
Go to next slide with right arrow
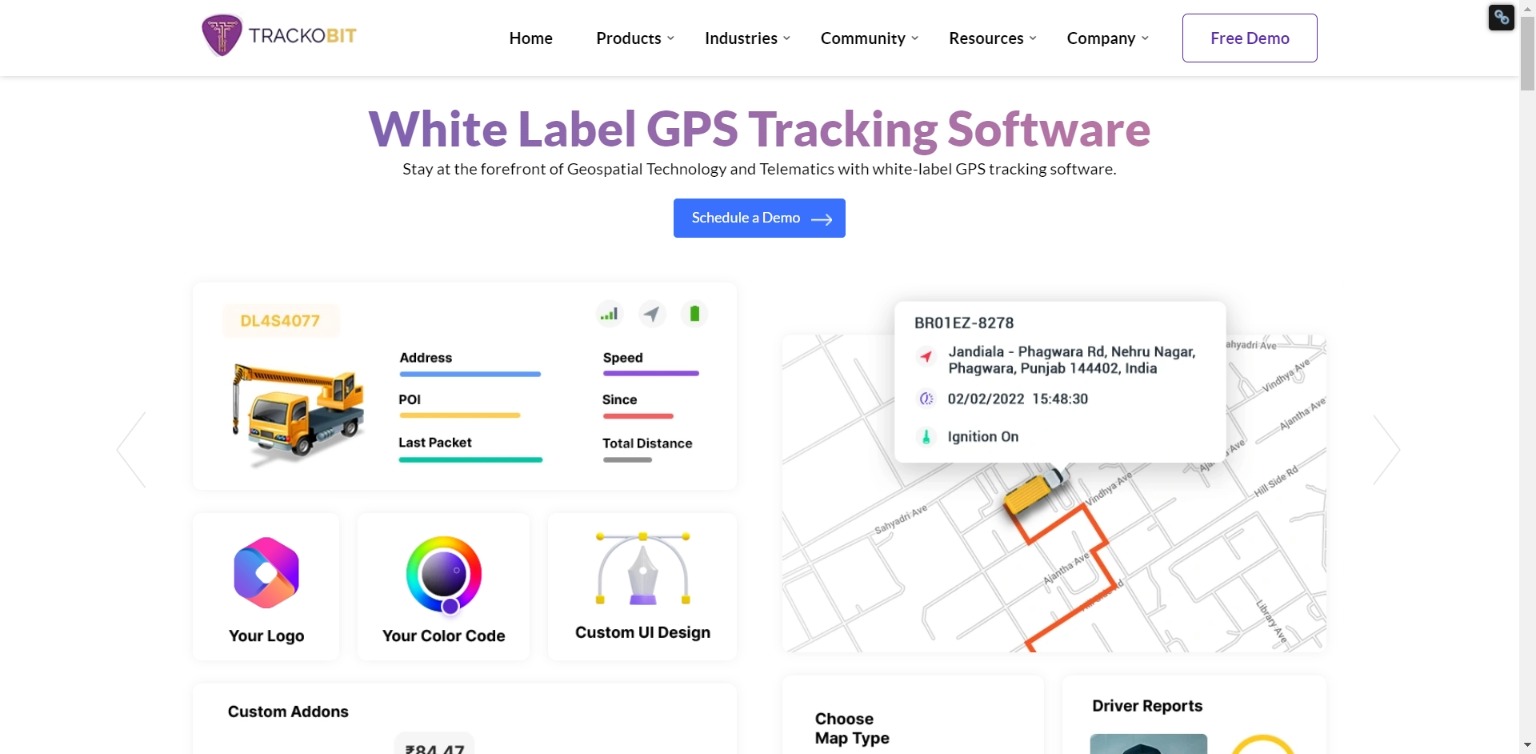[x=1386, y=450]
